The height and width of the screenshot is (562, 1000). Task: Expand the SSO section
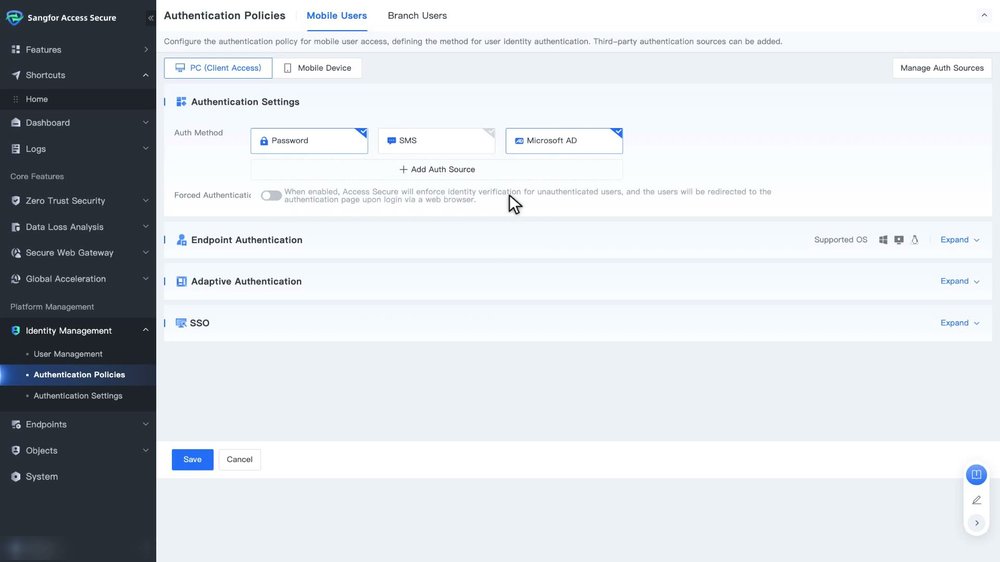(x=960, y=323)
